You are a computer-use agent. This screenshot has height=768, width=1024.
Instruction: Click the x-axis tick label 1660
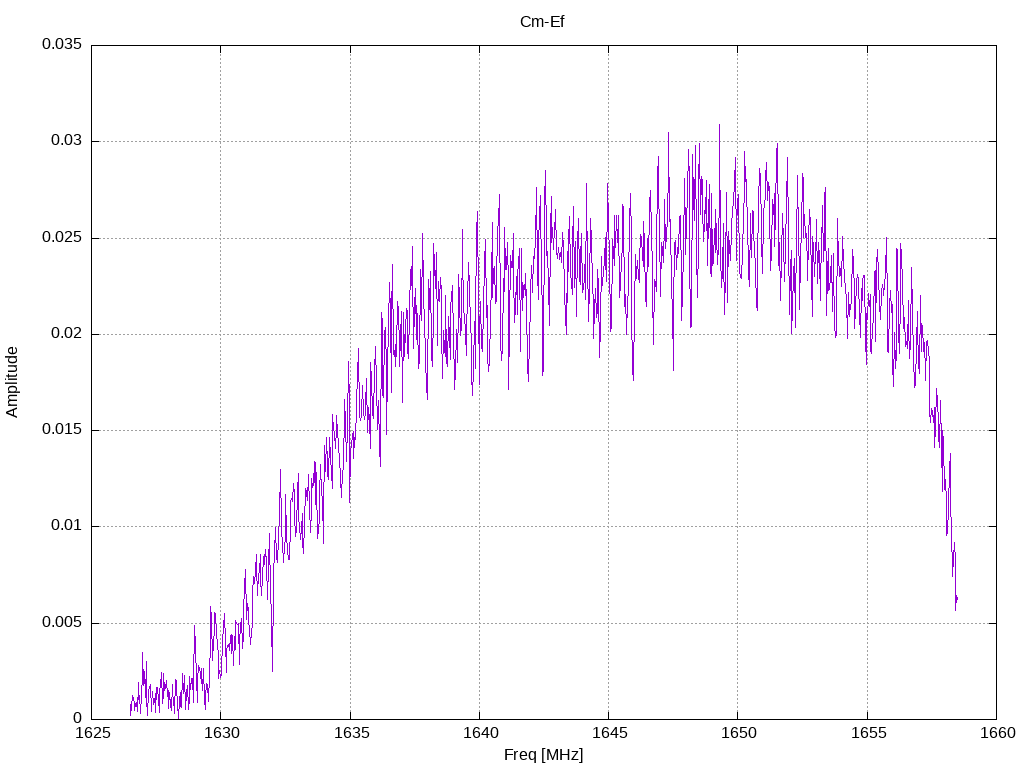[998, 733]
